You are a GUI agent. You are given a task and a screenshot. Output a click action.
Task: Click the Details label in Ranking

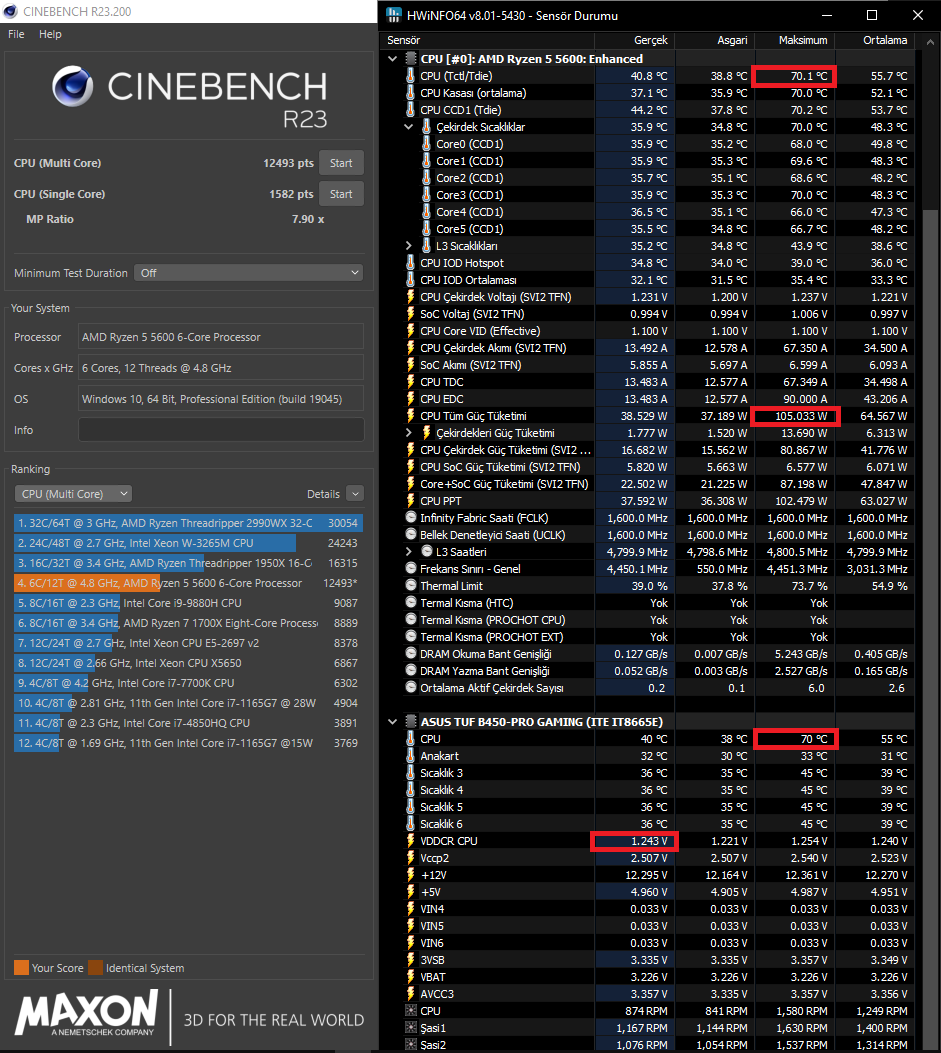click(323, 494)
